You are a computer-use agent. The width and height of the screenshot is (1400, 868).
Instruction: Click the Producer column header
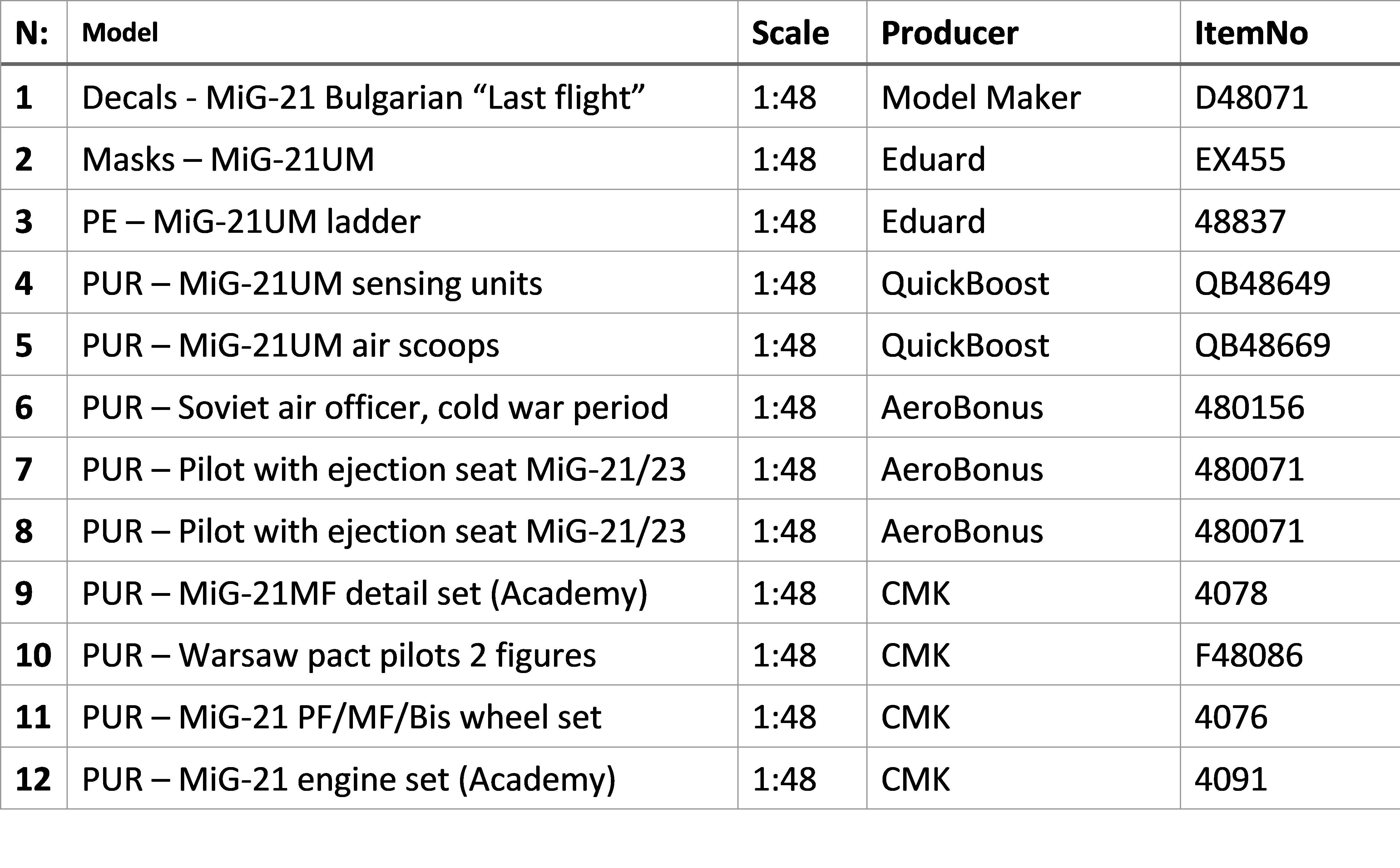pos(1023,33)
